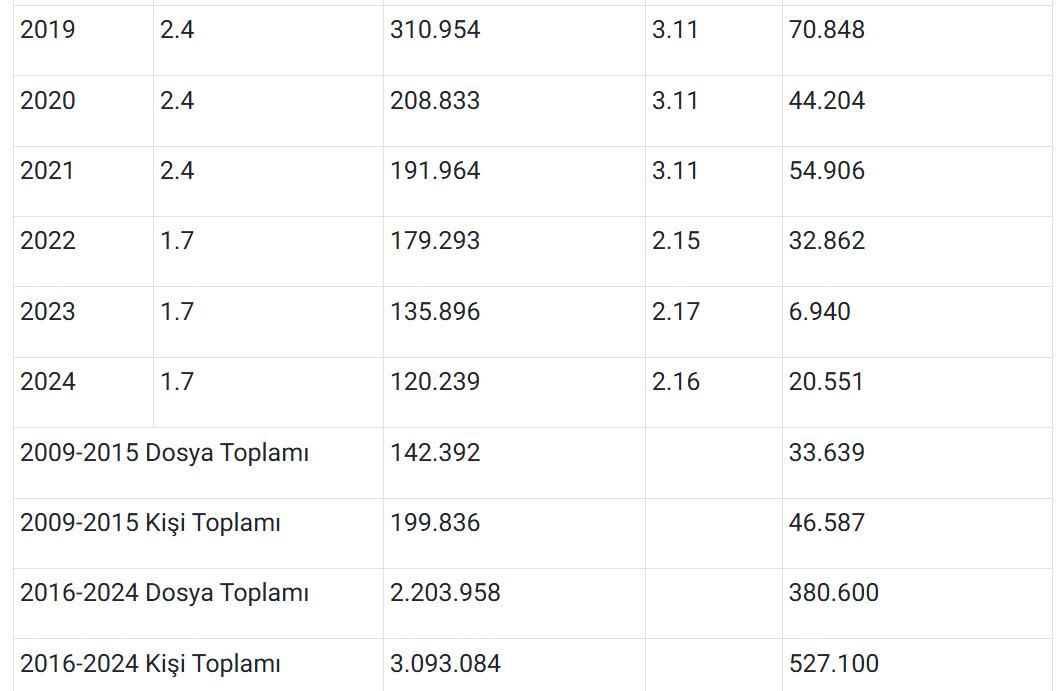Click the 2009-2015 Dosya Toplamı label

tap(165, 453)
